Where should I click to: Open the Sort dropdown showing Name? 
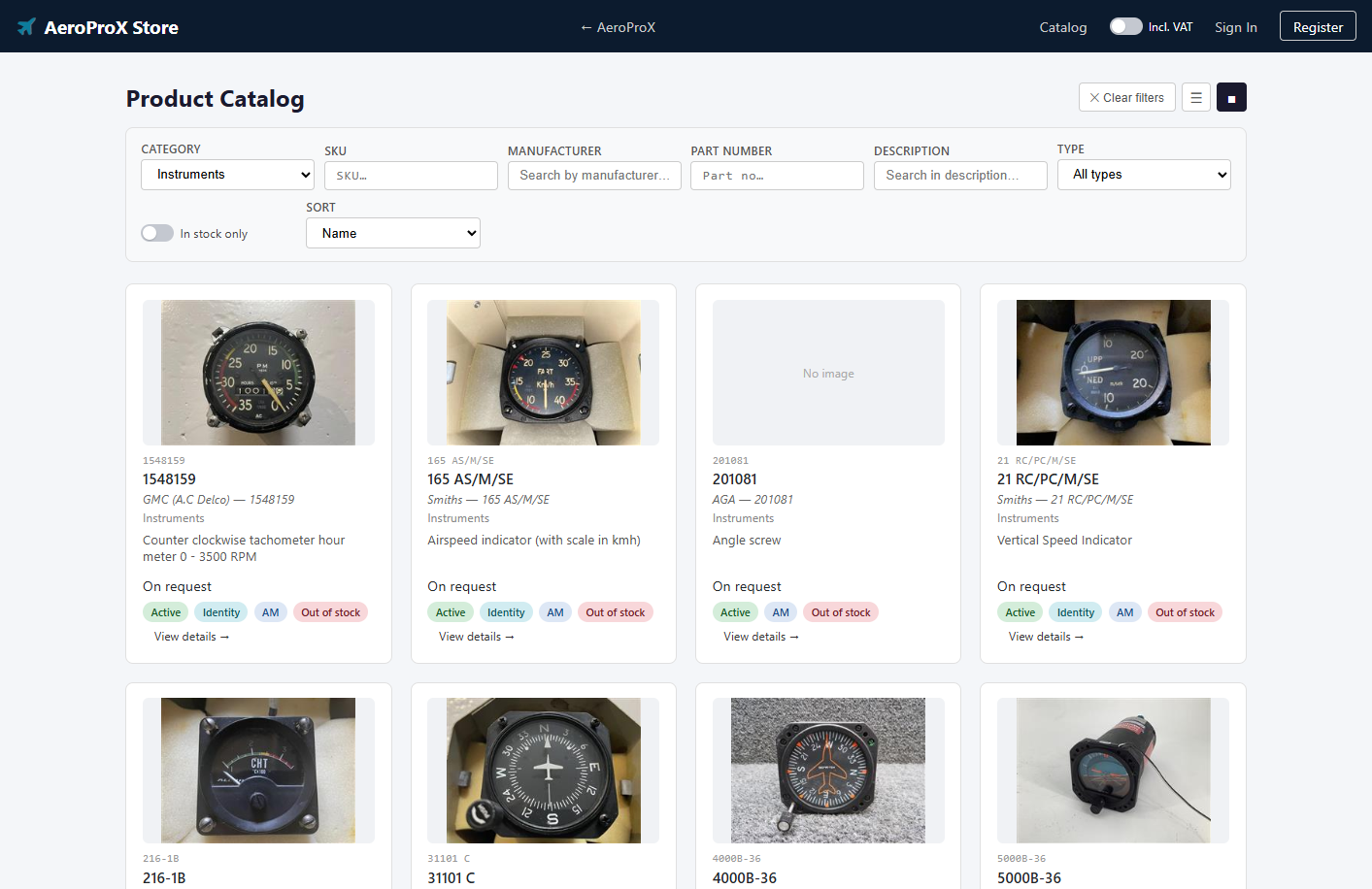click(393, 233)
